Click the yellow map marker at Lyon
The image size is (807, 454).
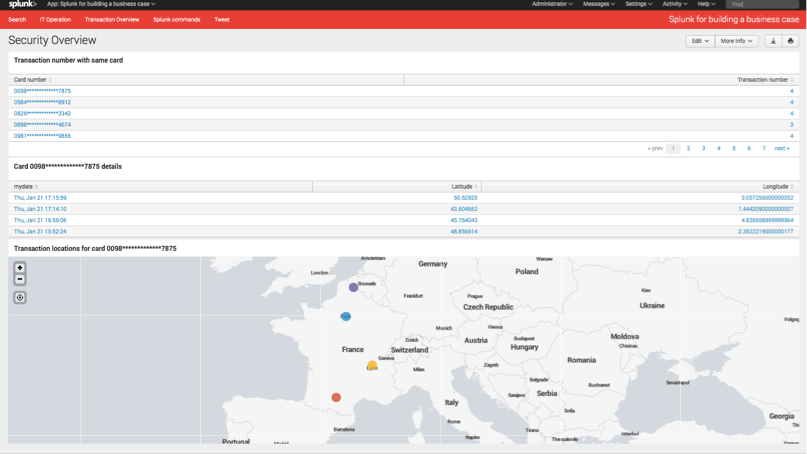point(372,365)
